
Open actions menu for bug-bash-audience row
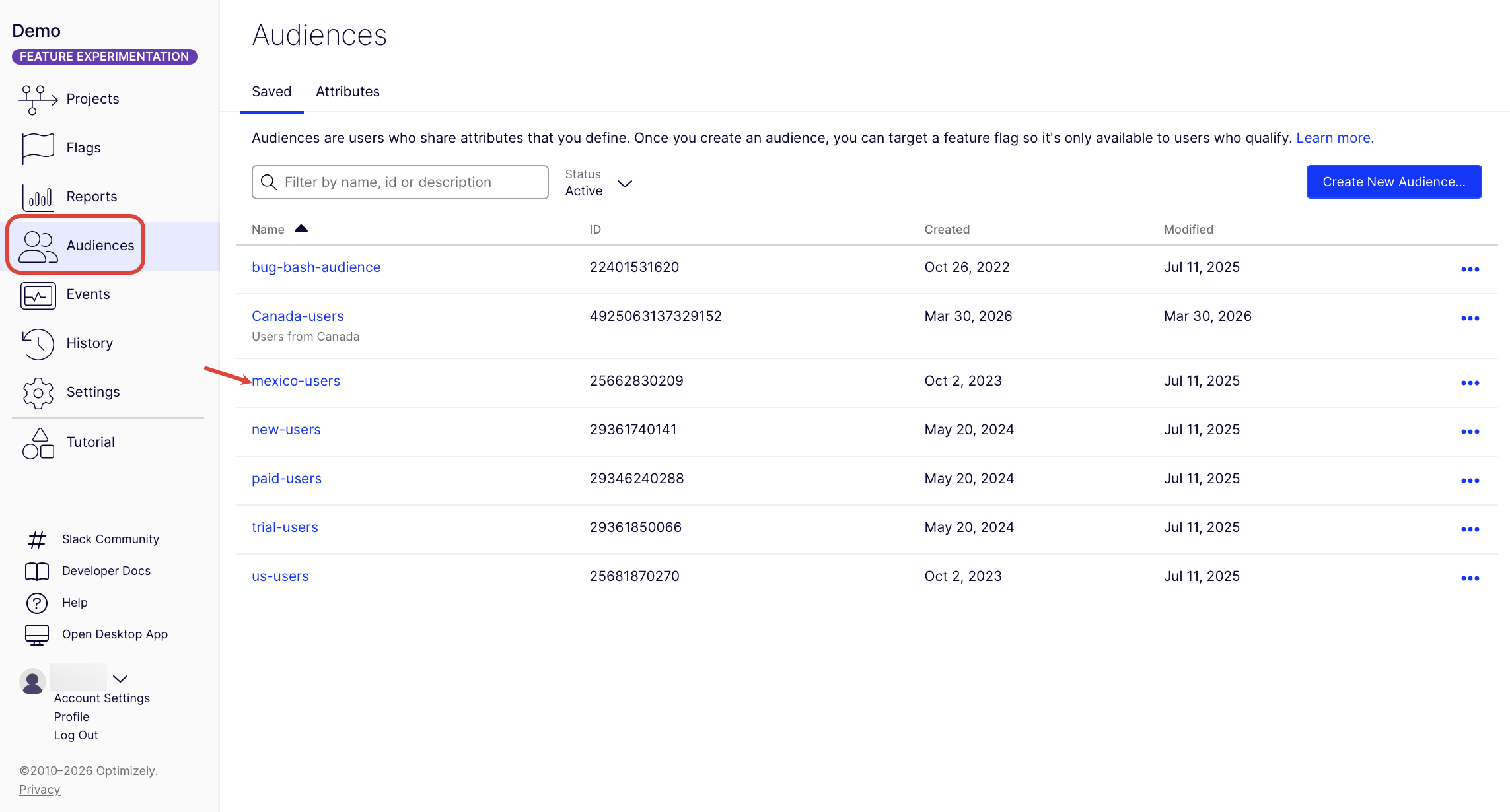coord(1470,269)
